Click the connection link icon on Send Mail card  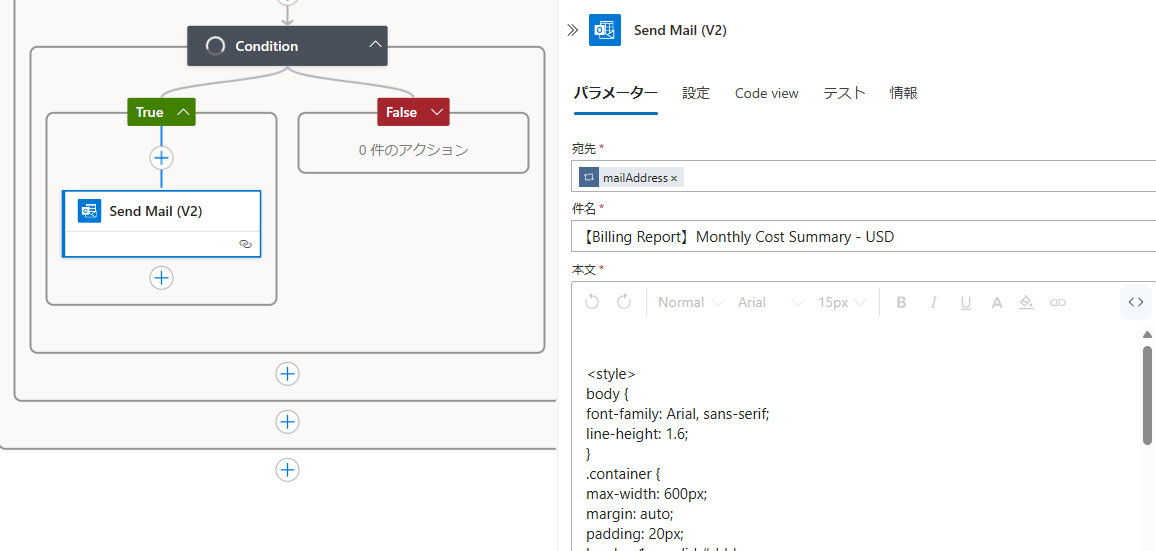tap(246, 243)
